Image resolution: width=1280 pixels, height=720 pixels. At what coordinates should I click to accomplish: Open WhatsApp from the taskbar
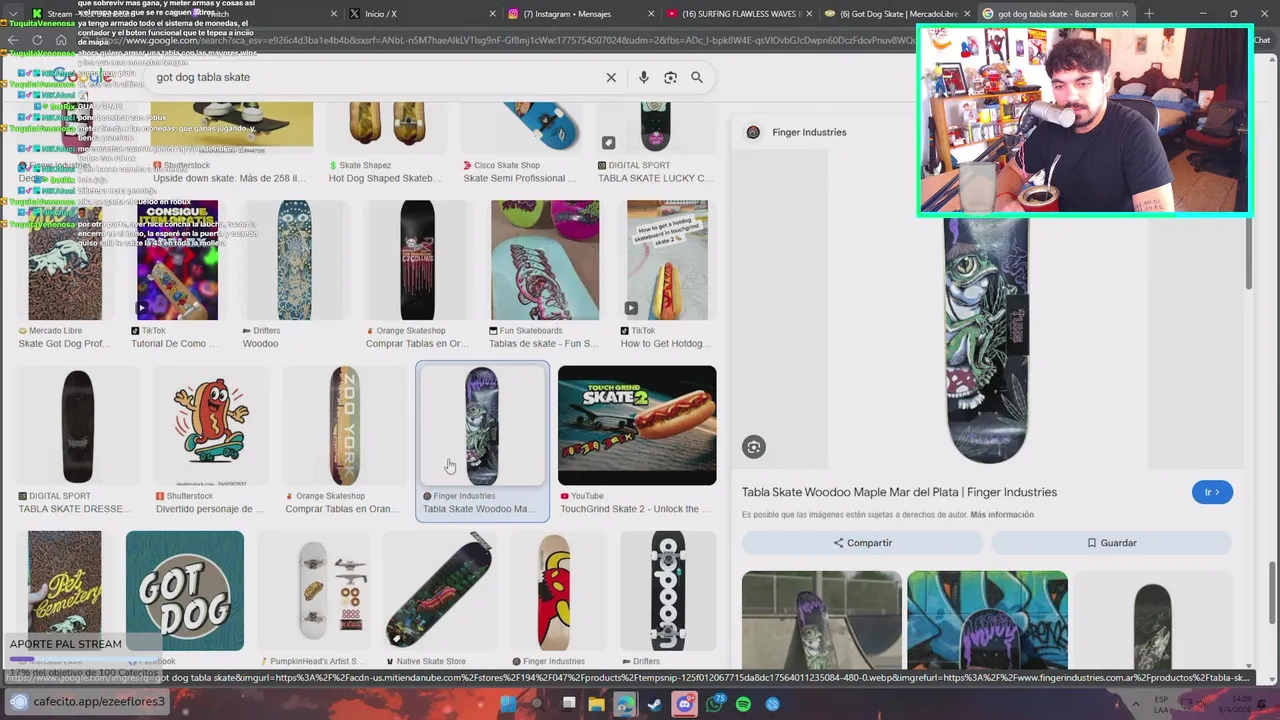(714, 703)
